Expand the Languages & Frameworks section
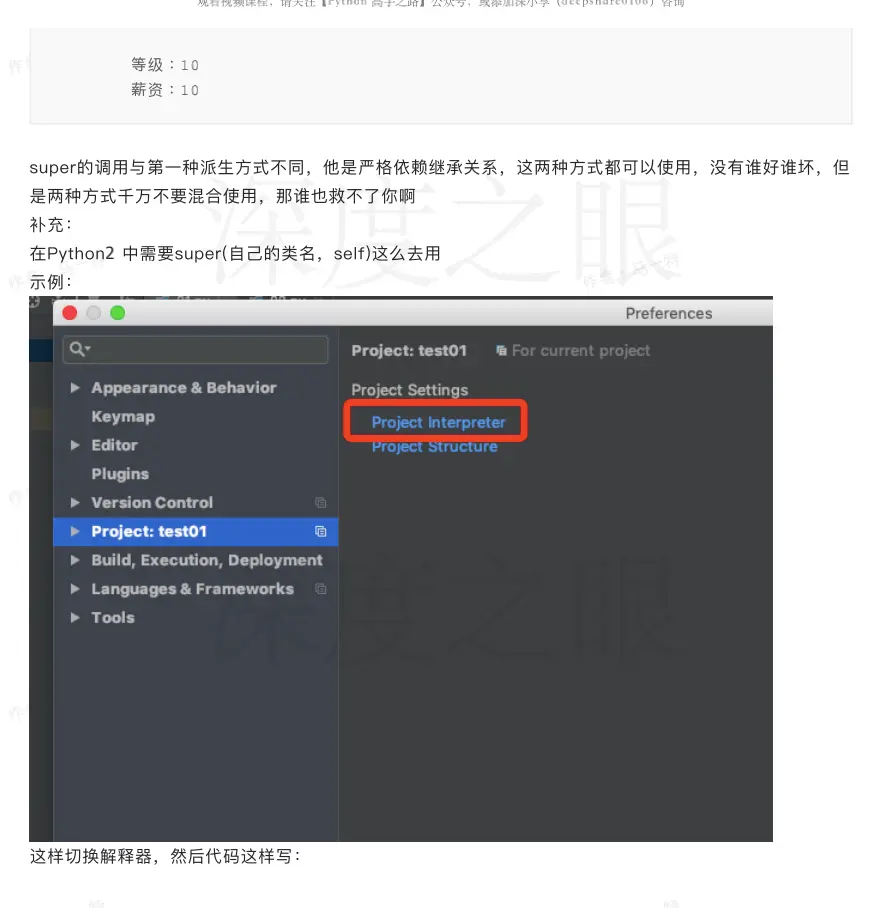 (75, 589)
